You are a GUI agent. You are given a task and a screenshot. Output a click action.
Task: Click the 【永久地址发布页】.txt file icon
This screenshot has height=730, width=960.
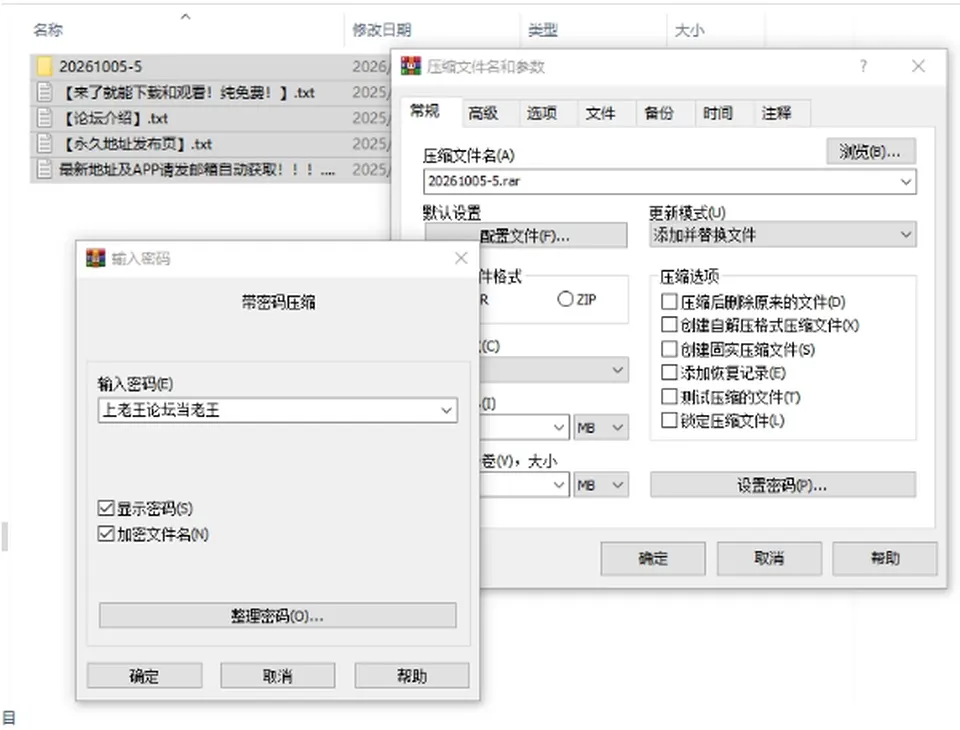pyautogui.click(x=44, y=143)
